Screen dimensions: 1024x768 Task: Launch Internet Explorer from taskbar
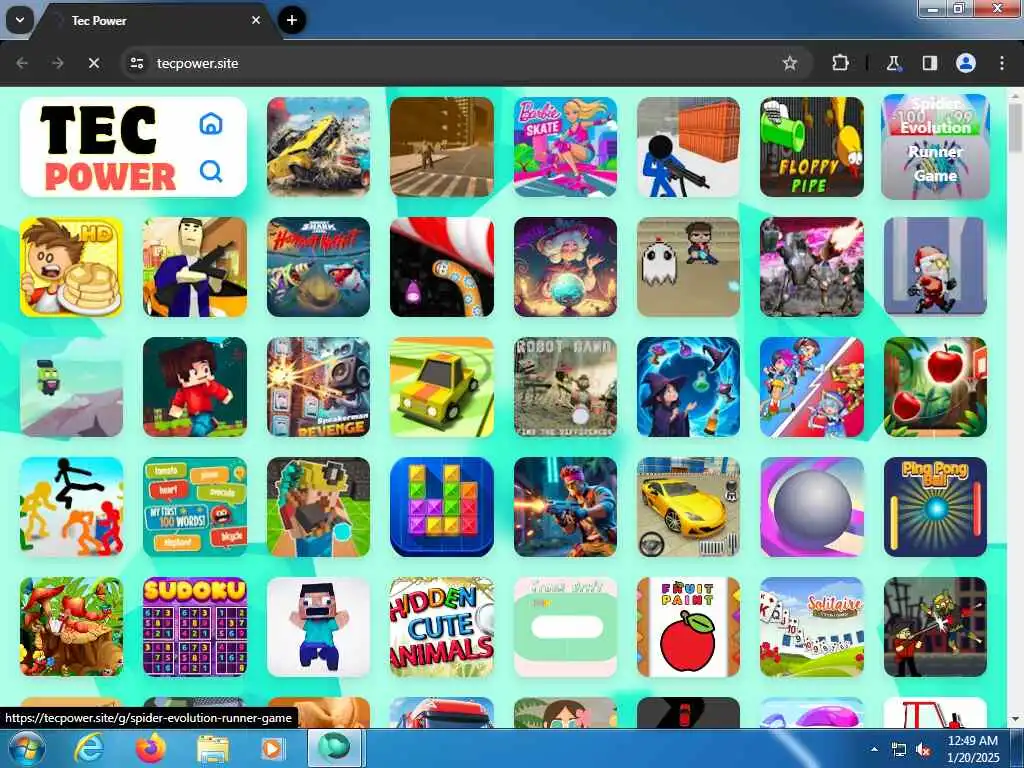pos(89,748)
